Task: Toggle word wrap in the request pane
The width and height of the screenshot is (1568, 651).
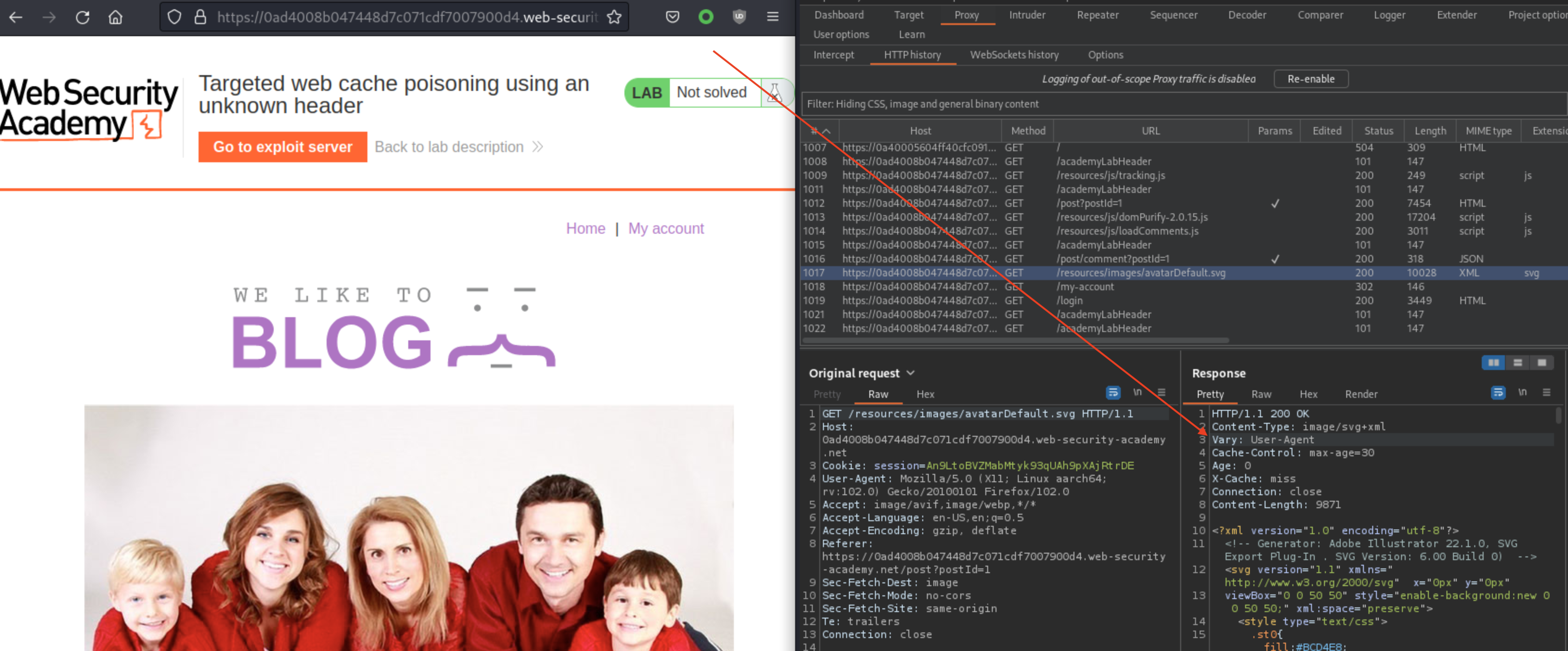Action: tap(1113, 393)
